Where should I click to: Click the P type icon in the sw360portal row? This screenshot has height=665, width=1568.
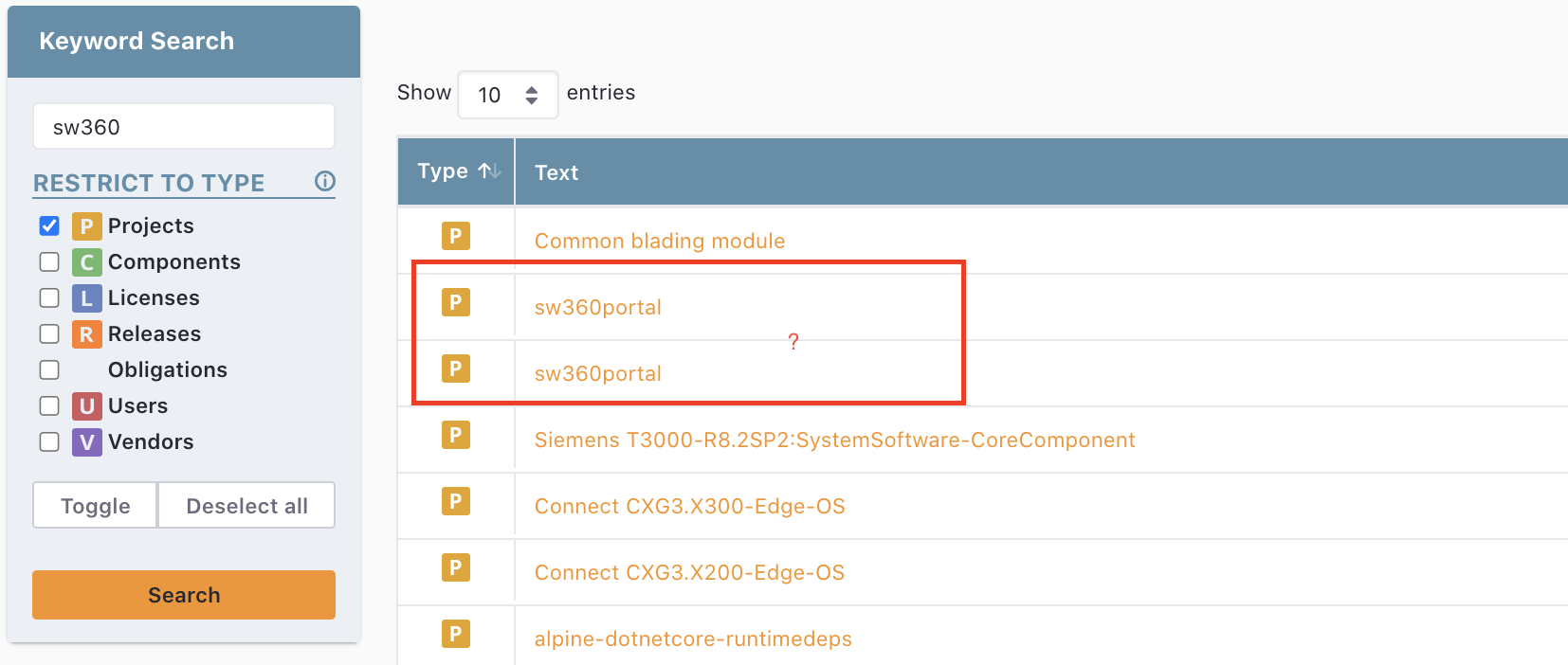456,302
